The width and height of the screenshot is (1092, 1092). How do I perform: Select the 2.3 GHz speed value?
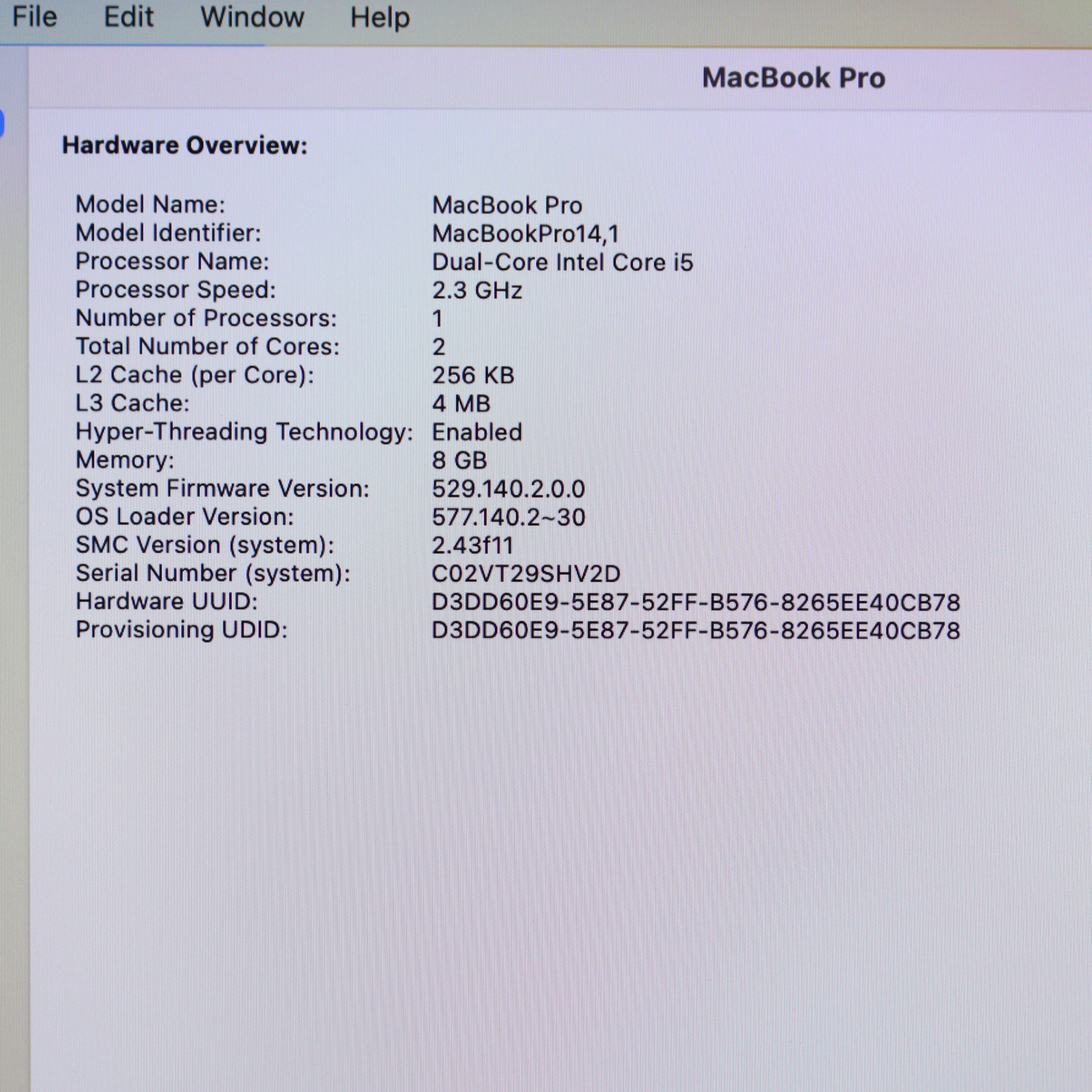click(477, 291)
